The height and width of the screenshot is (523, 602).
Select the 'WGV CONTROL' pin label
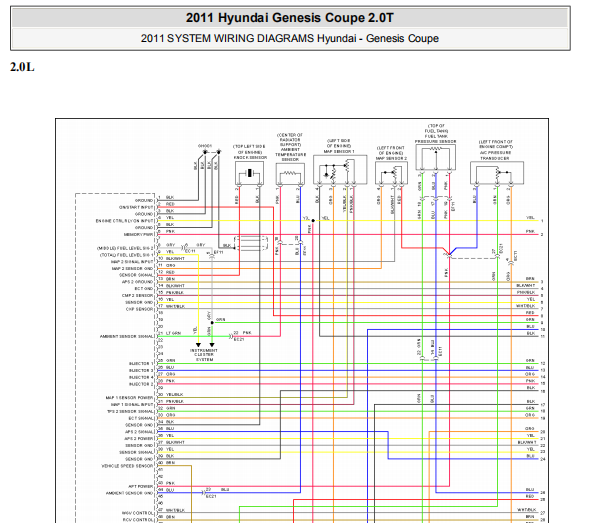click(x=137, y=513)
